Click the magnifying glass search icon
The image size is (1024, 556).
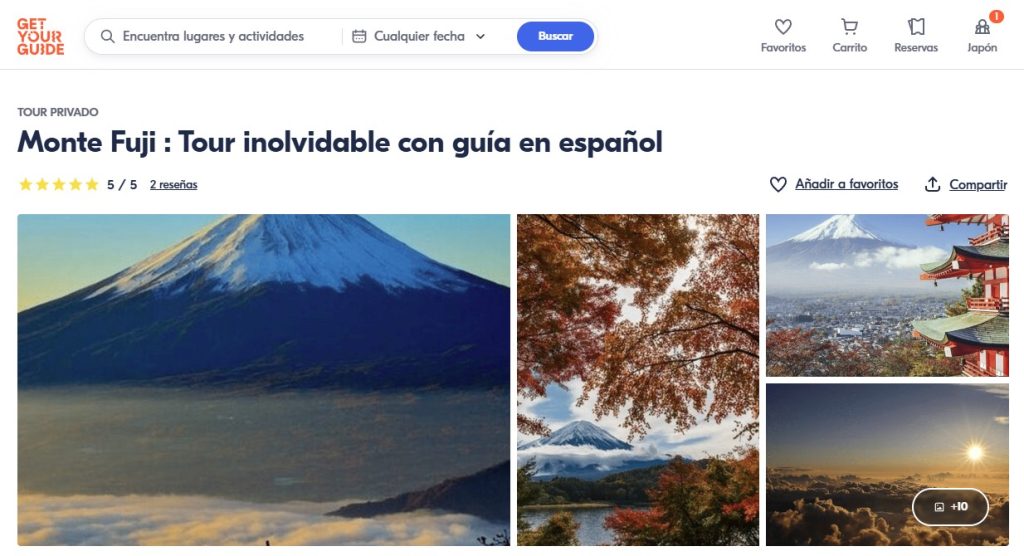click(107, 36)
